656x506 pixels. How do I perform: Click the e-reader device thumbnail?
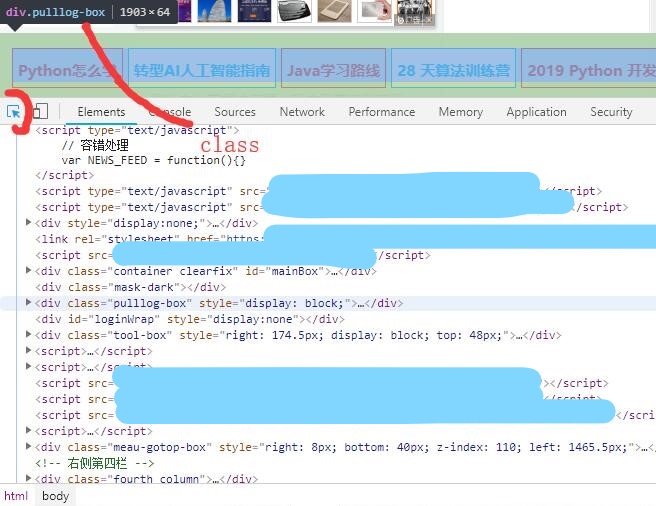click(335, 10)
